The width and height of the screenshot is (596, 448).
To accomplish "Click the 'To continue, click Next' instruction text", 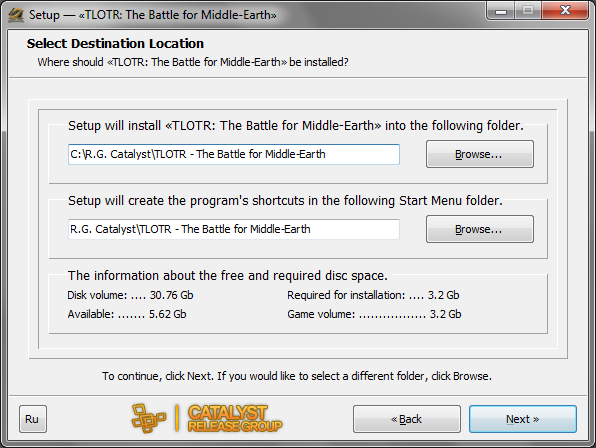I will (297, 376).
